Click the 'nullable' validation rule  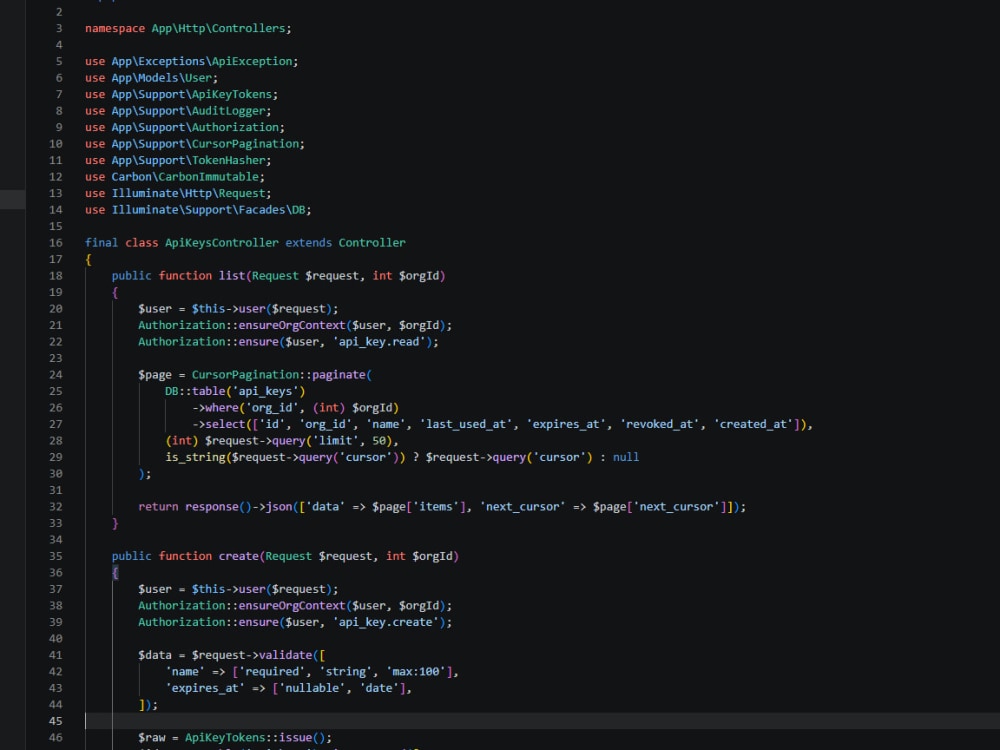(312, 688)
